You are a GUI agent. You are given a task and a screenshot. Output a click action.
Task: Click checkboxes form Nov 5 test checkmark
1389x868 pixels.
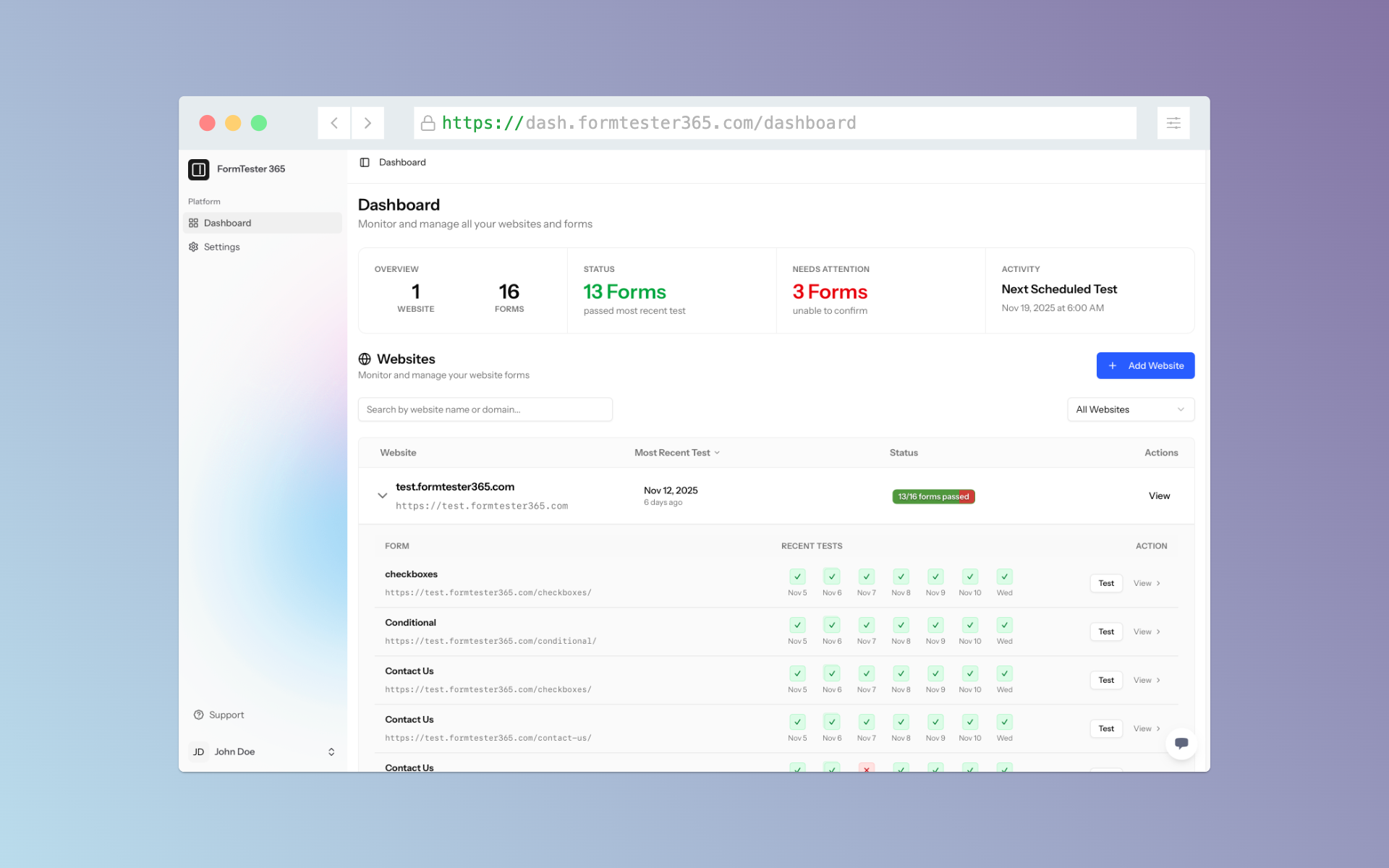pos(797,576)
